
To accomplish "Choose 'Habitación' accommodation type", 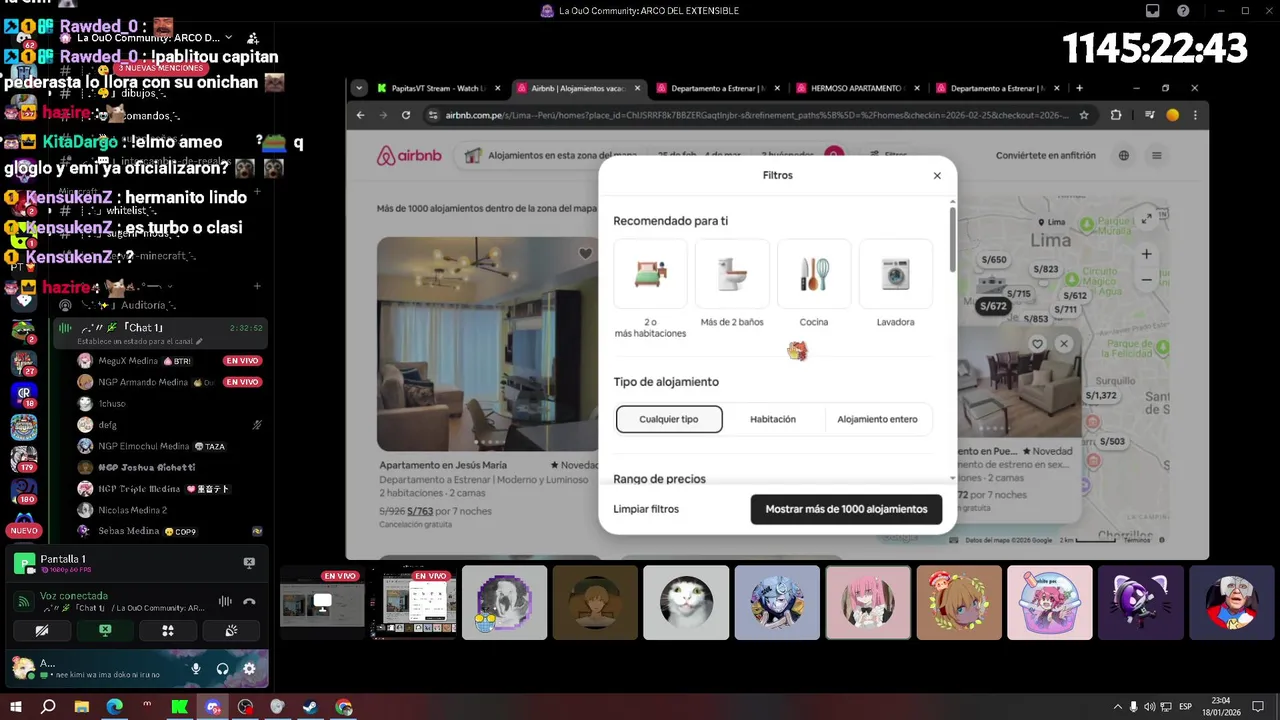I will (x=773, y=419).
